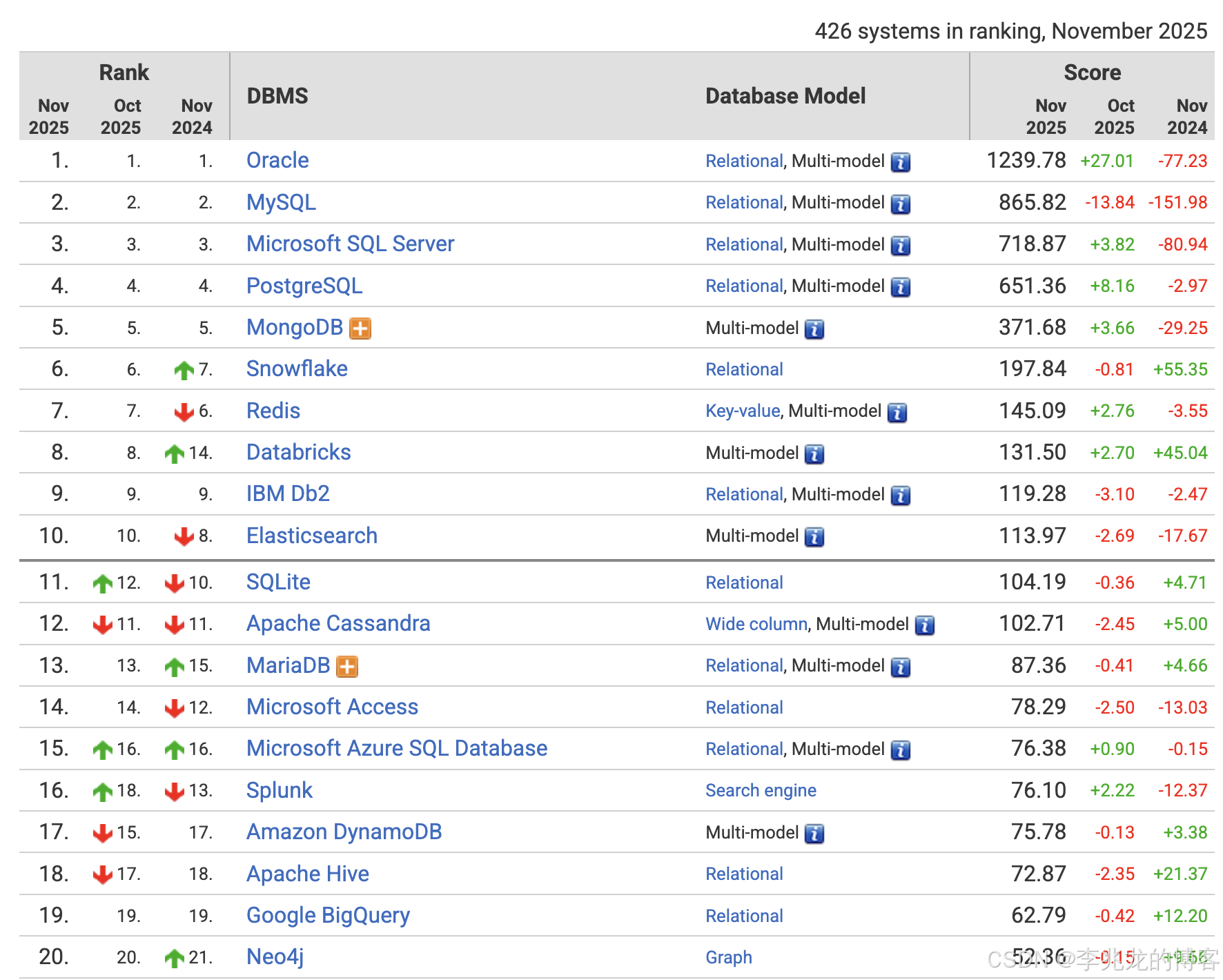
Task: Click Amazon DynamoDB multi-model info icon
Action: click(x=814, y=834)
